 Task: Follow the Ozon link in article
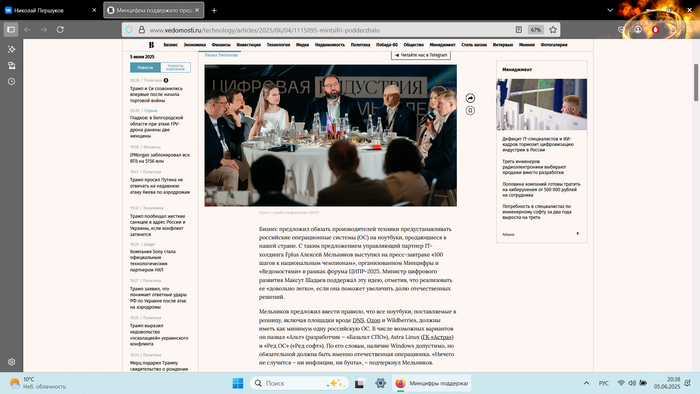(x=373, y=320)
